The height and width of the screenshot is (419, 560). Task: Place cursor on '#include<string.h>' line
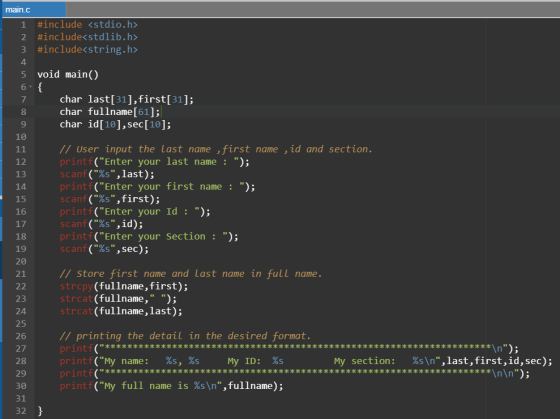88,50
